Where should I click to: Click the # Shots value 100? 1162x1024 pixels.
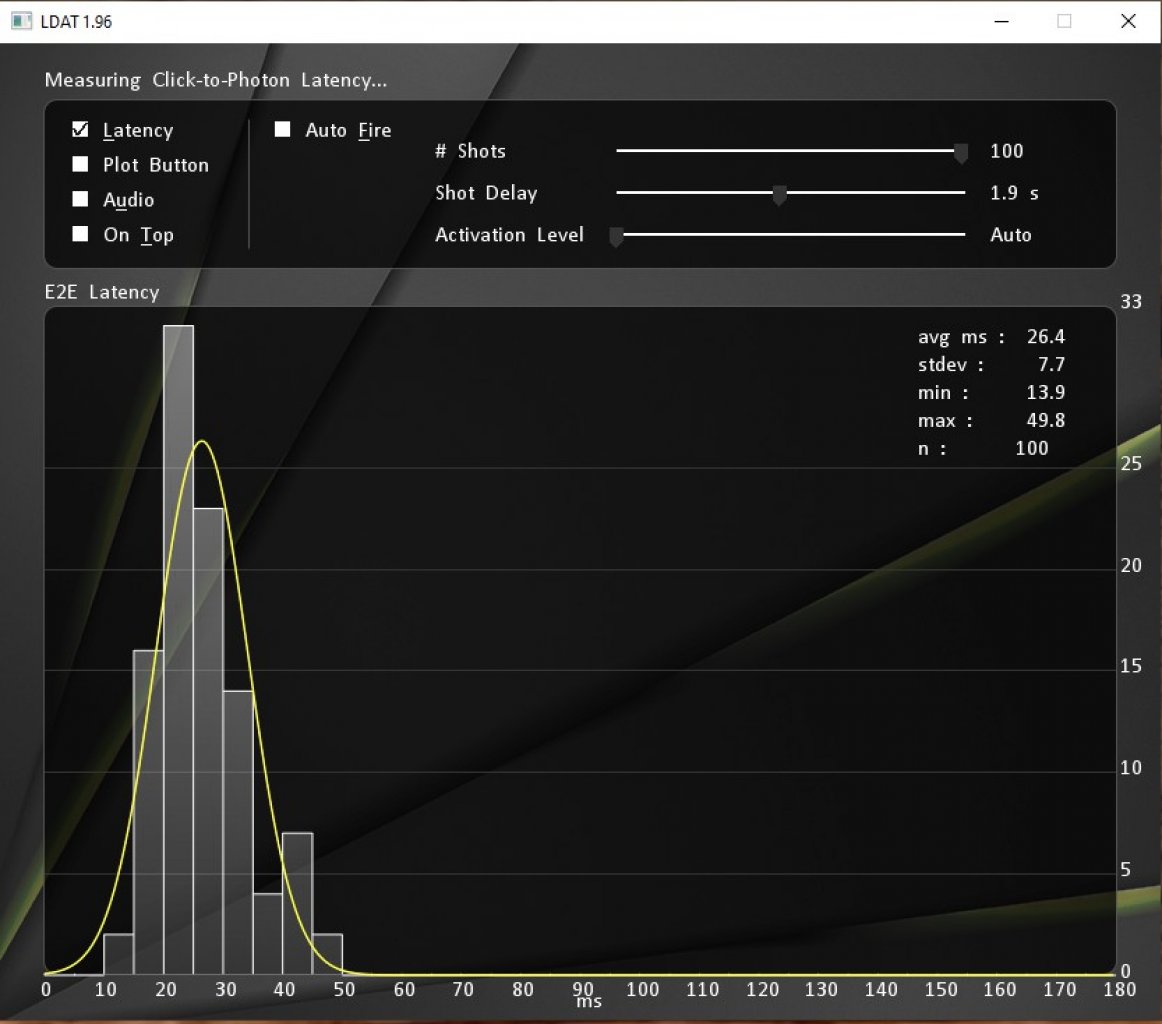coord(1006,151)
